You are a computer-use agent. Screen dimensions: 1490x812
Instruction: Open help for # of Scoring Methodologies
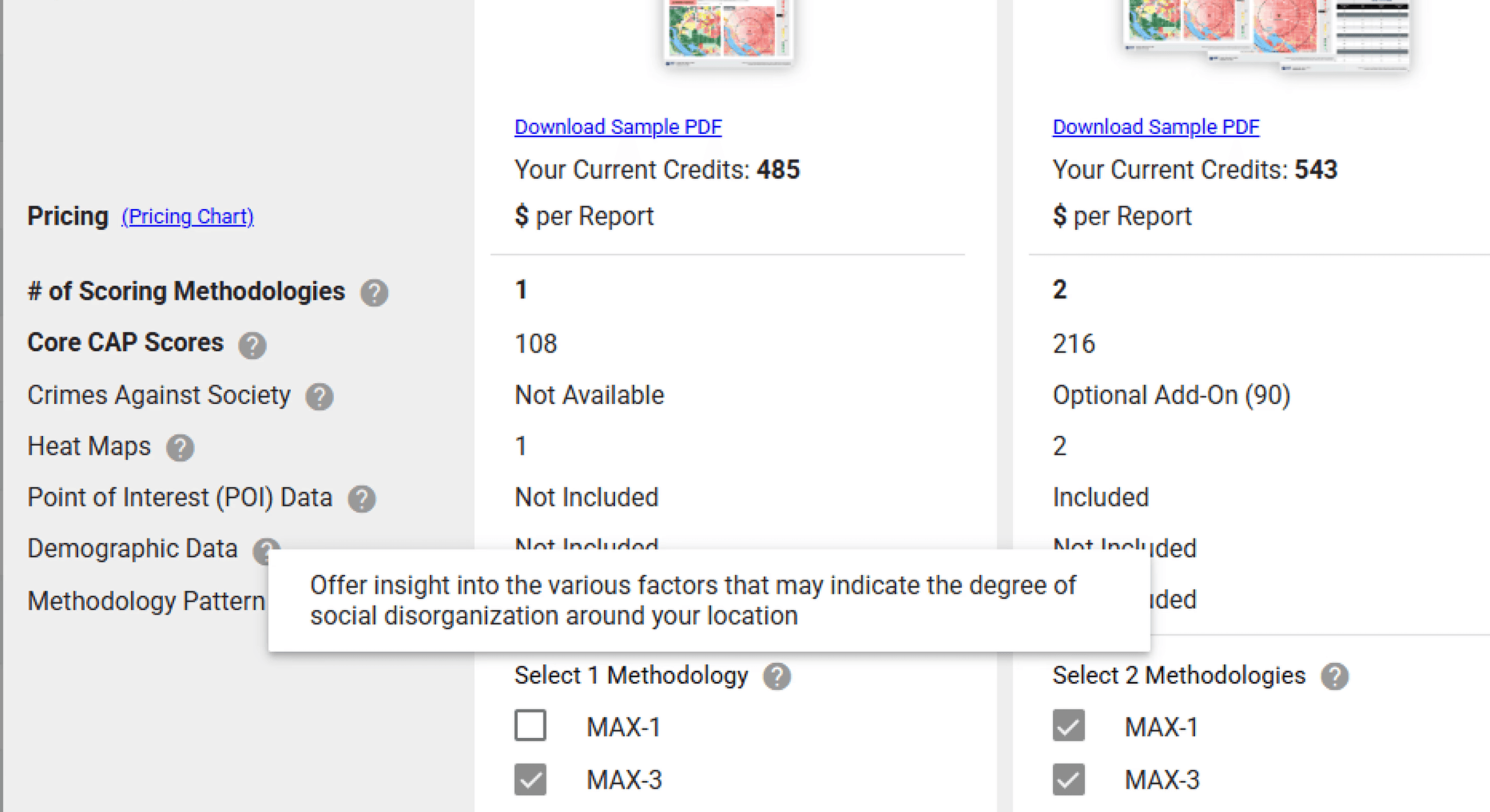pos(374,293)
